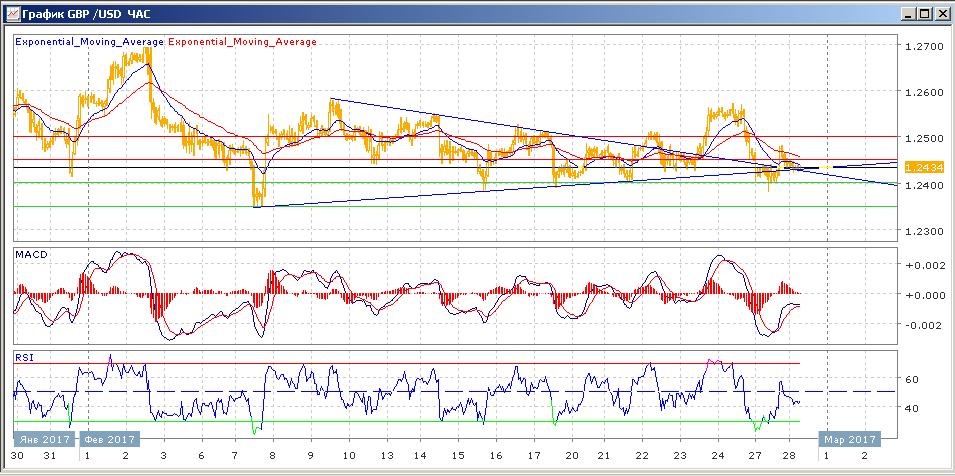Close the GBP/USD chart window

point(941,13)
